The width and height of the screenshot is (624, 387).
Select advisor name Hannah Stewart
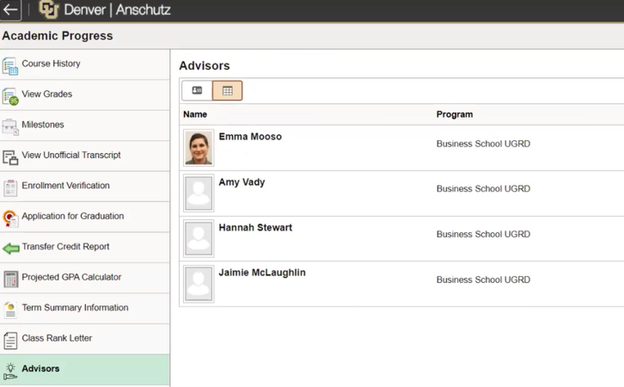(x=255, y=227)
